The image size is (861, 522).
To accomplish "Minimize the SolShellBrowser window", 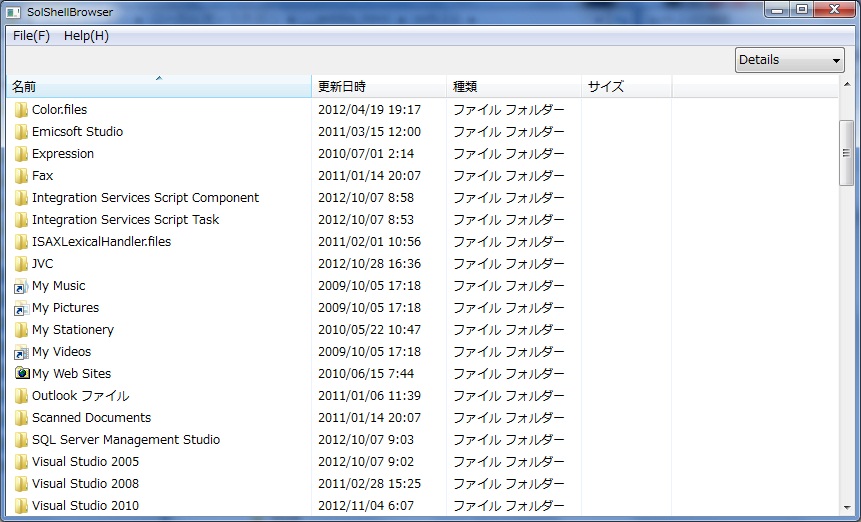I will point(777,9).
